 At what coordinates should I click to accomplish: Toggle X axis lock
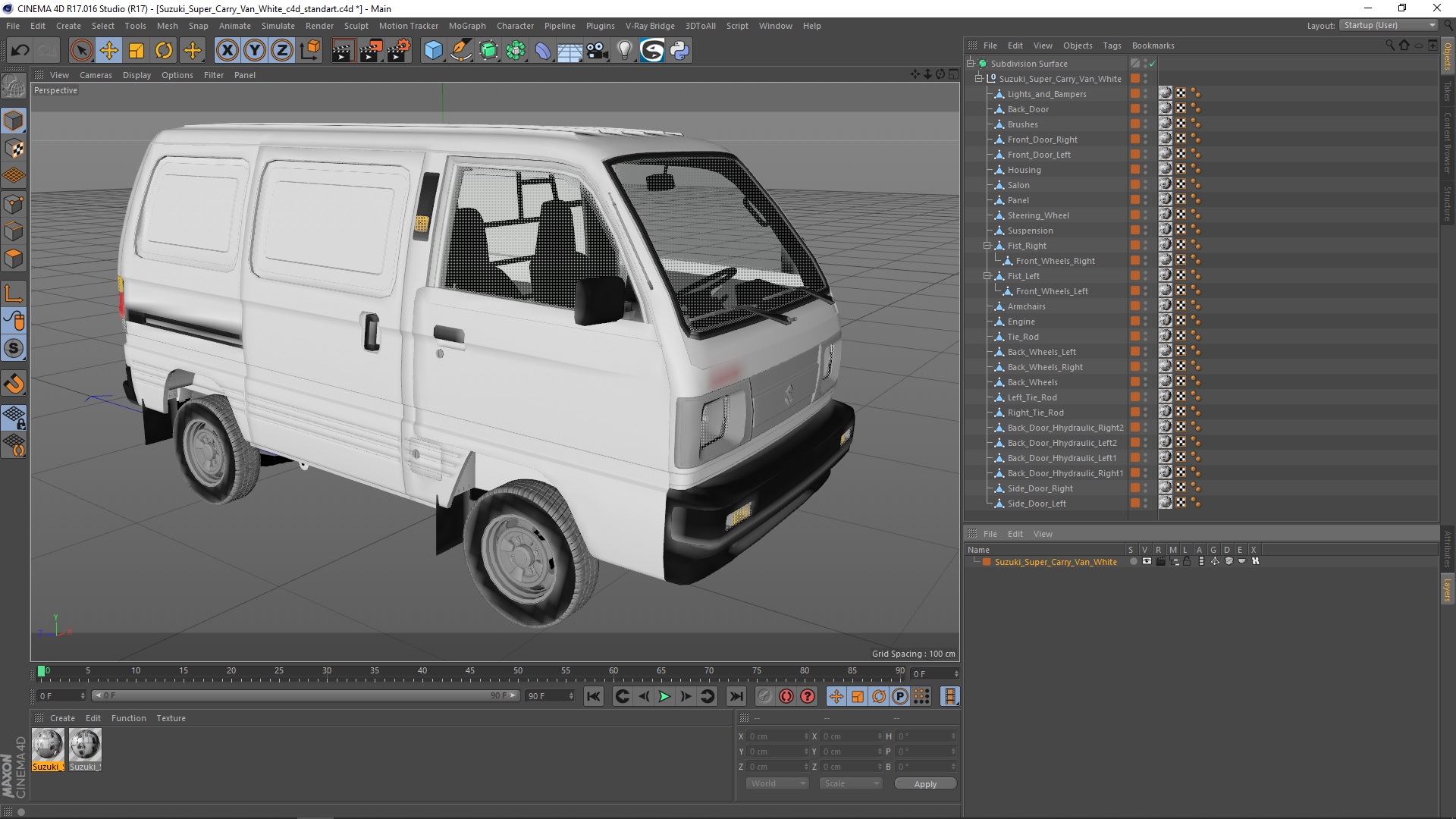pyautogui.click(x=227, y=51)
